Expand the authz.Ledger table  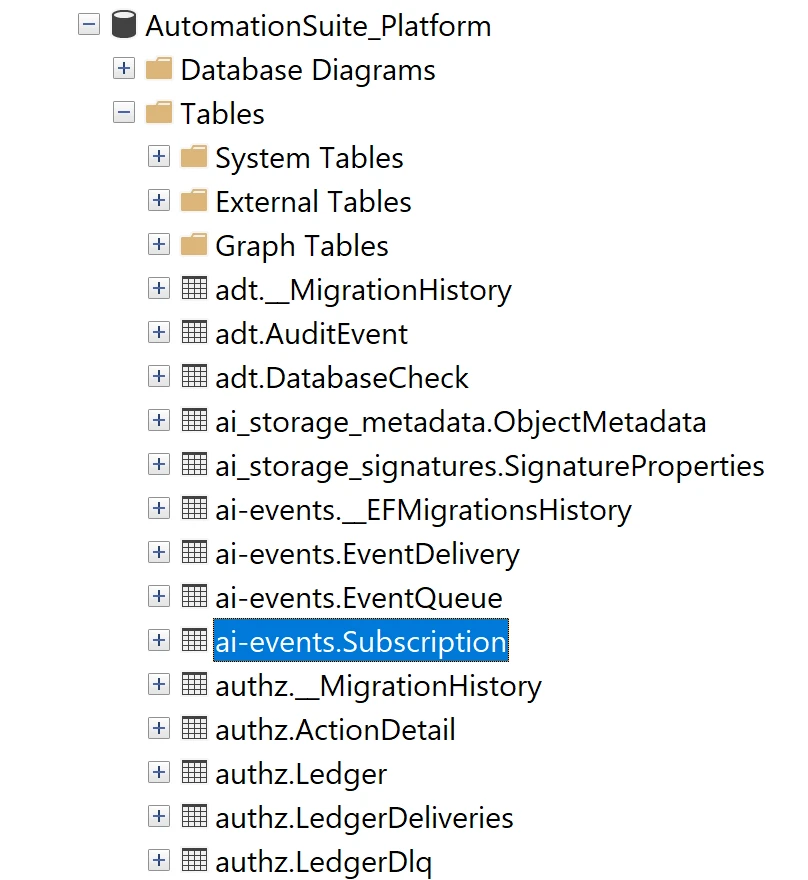(x=159, y=773)
